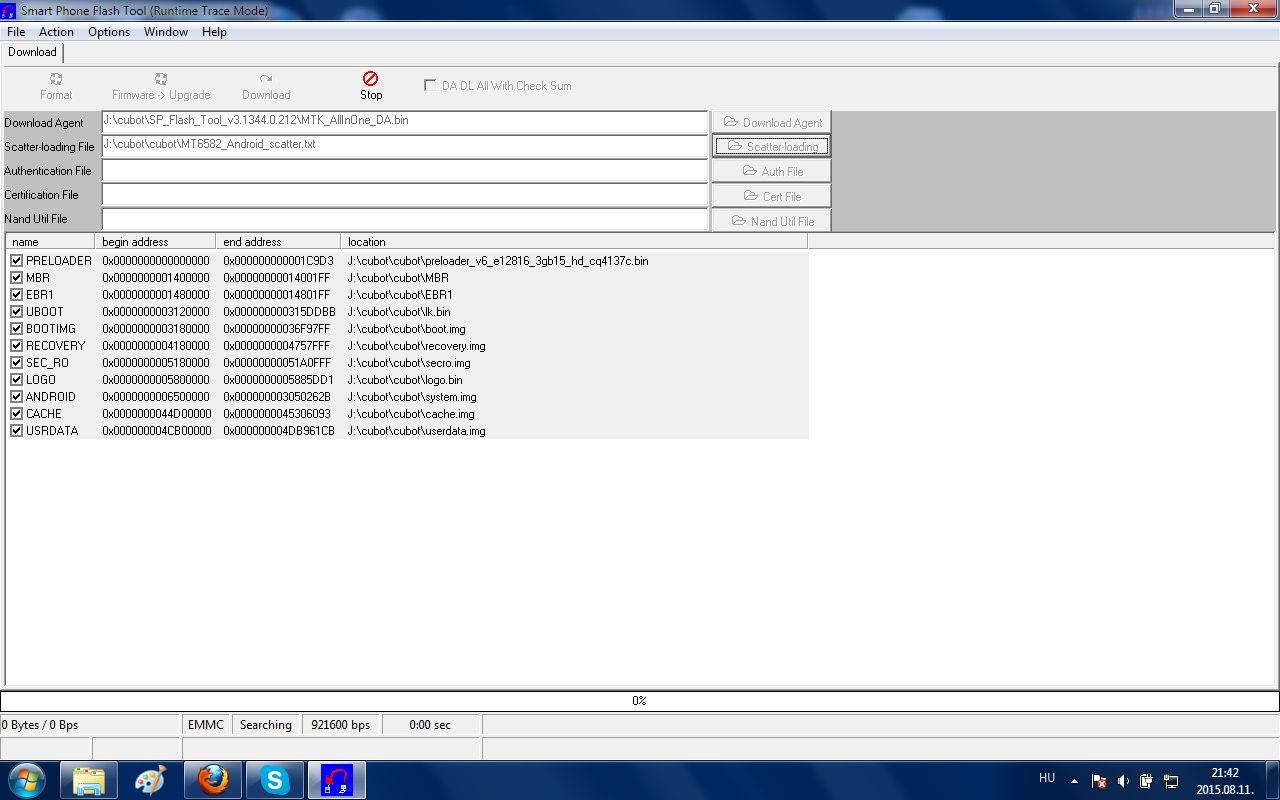Uncheck the RECOVERY partition checkbox
The height and width of the screenshot is (800, 1280).
16,346
